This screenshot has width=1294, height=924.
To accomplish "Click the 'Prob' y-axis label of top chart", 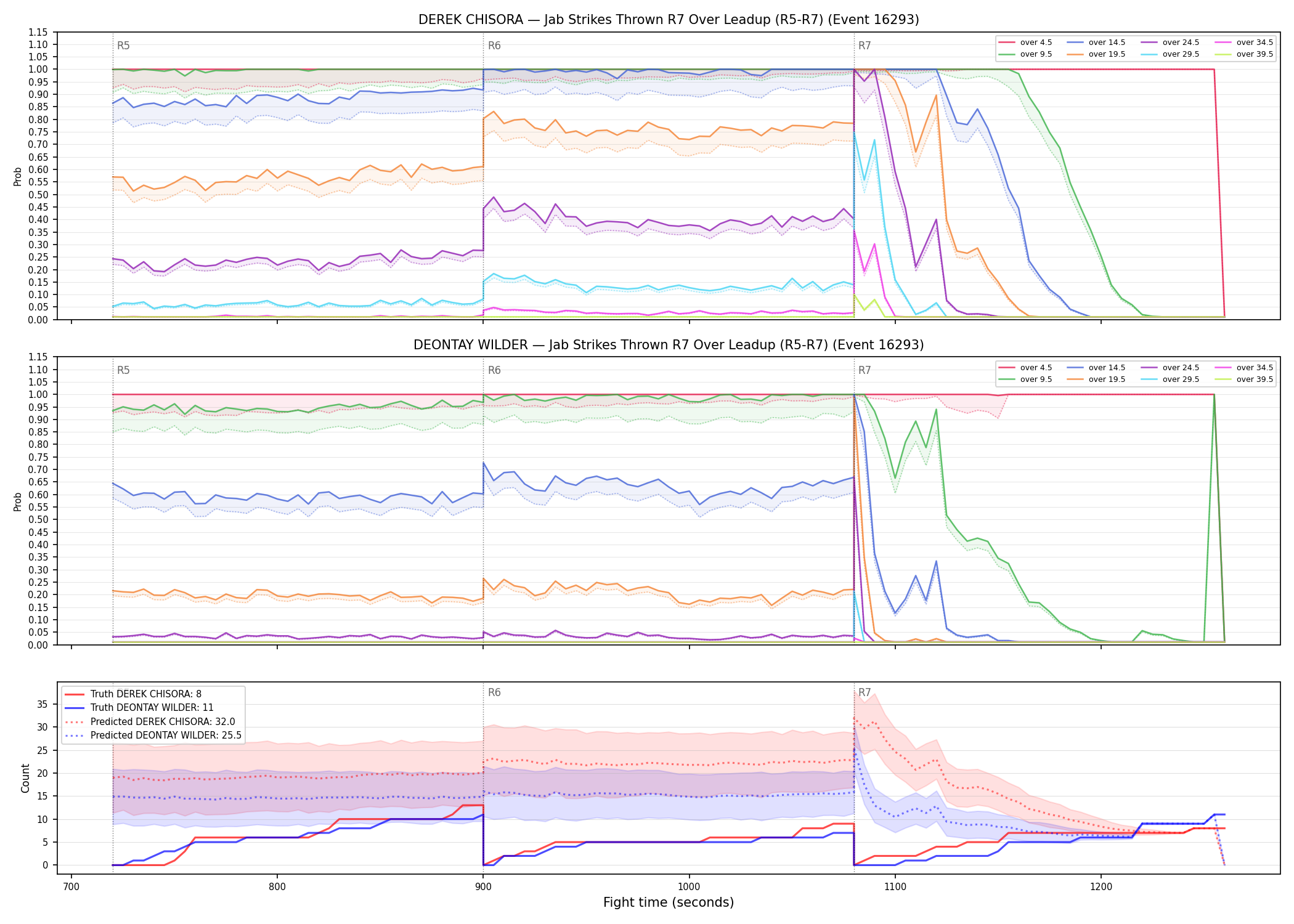I will (x=18, y=176).
